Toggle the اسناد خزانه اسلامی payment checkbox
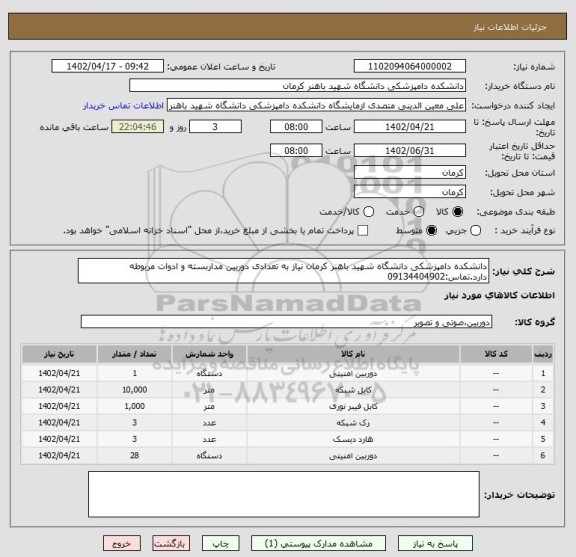 (x=363, y=231)
